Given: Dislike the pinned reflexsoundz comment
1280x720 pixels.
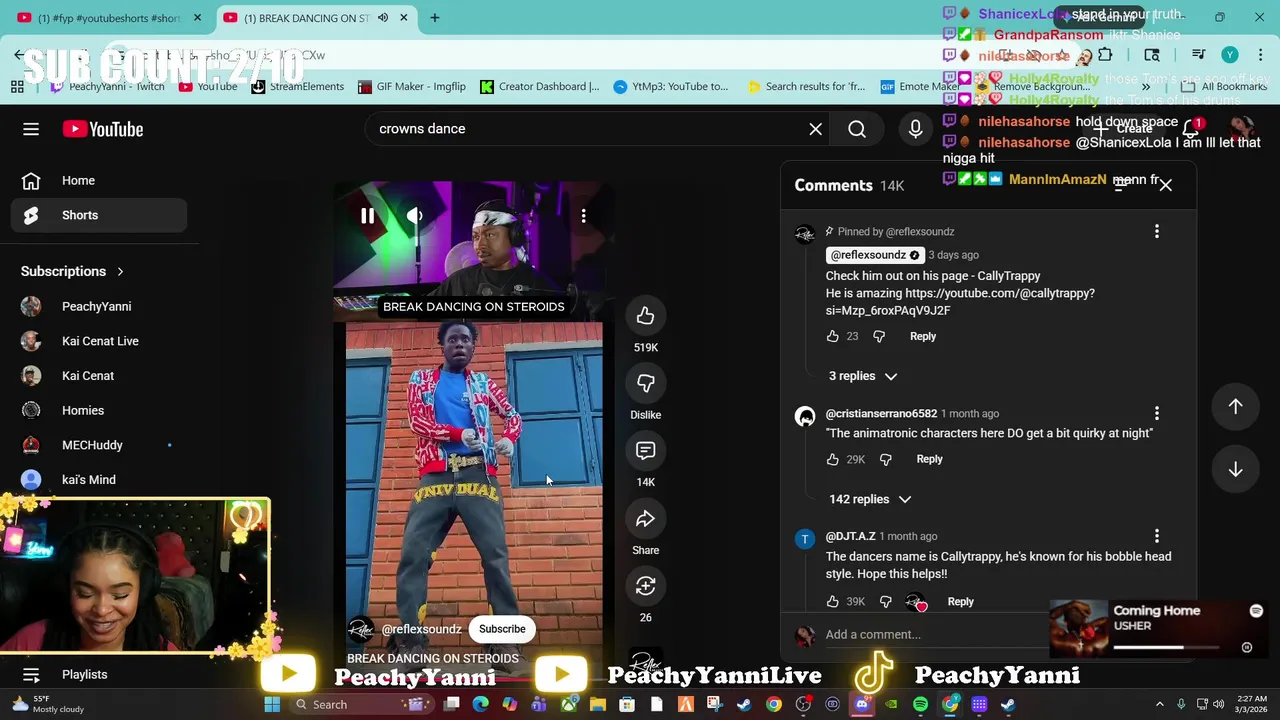Looking at the screenshot, I should [x=879, y=337].
